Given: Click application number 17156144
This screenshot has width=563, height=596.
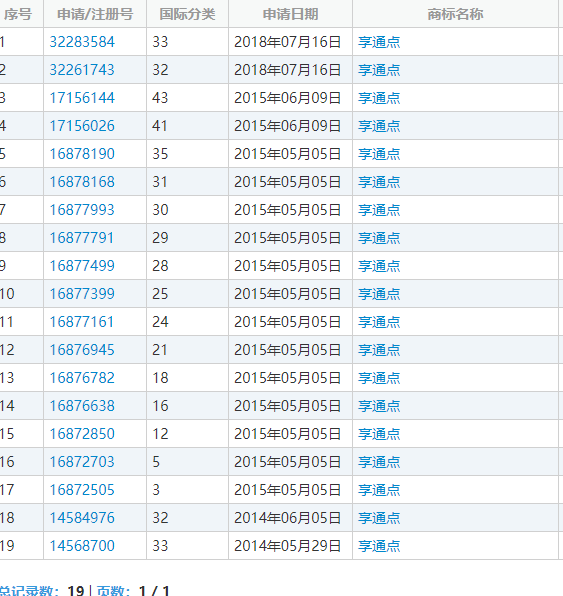Looking at the screenshot, I should pos(82,98).
